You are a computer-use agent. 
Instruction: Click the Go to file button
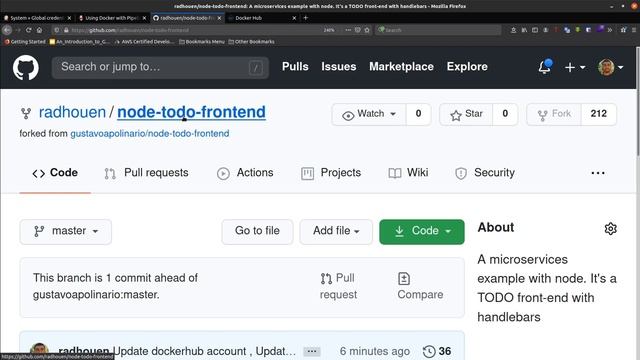[x=257, y=232]
